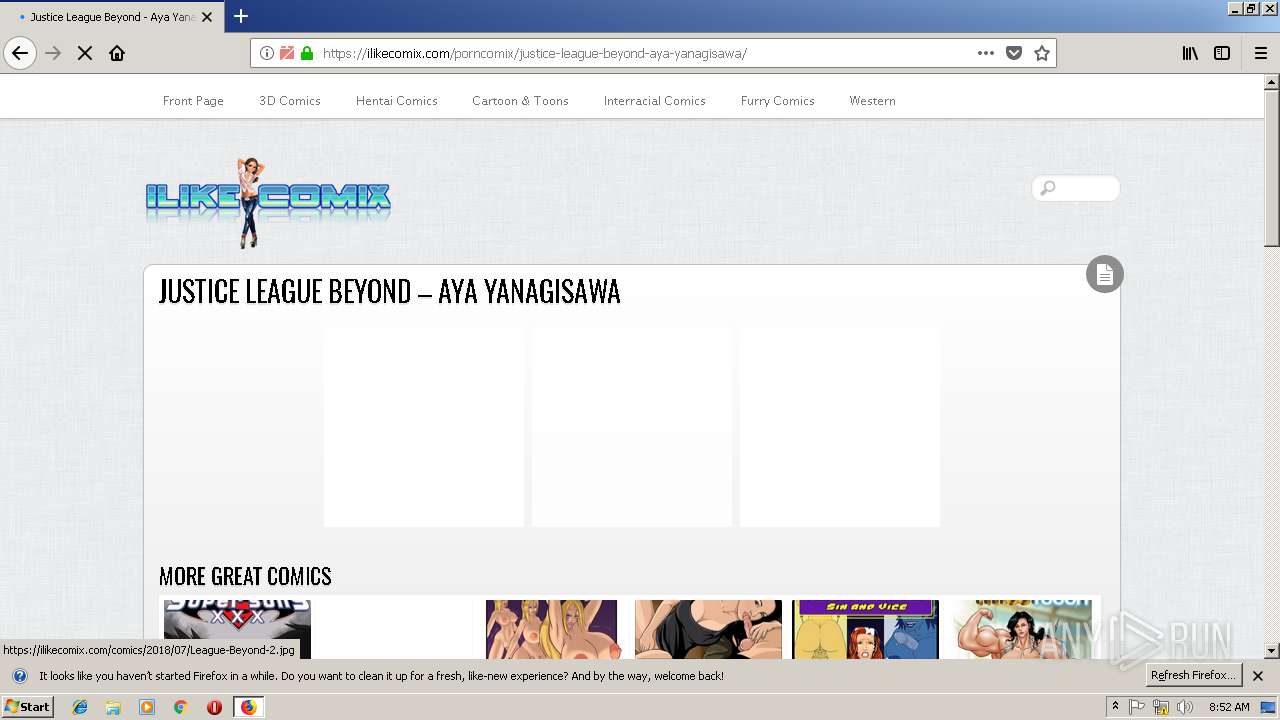
Task: Show site information via the info icon
Action: 267,53
